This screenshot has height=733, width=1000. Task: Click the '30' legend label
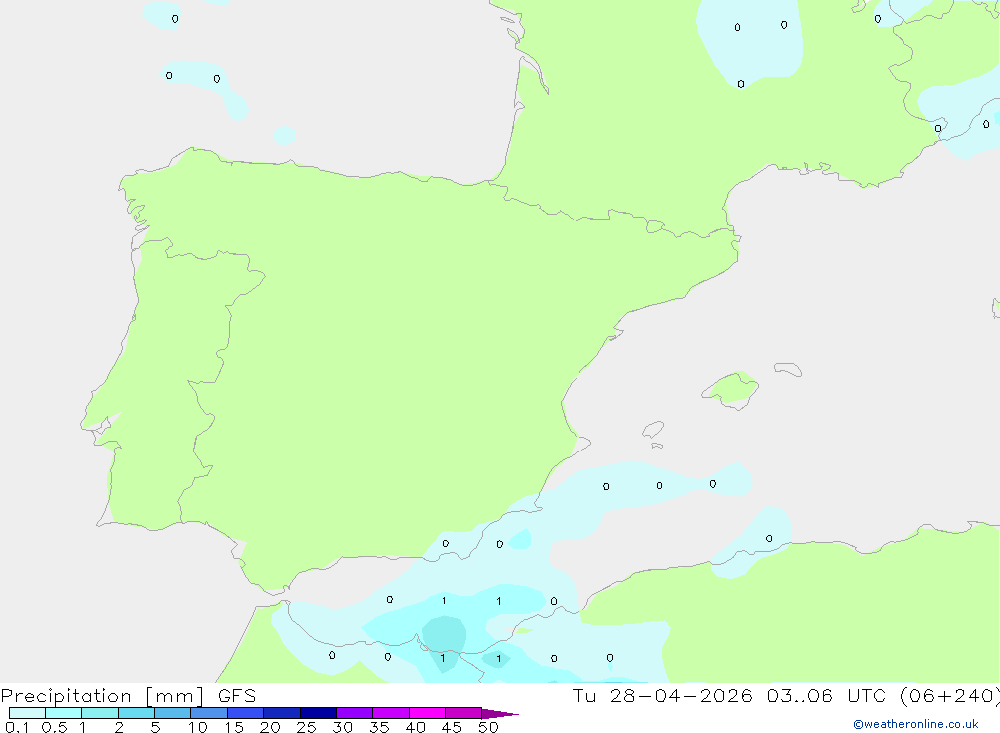[x=342, y=727]
